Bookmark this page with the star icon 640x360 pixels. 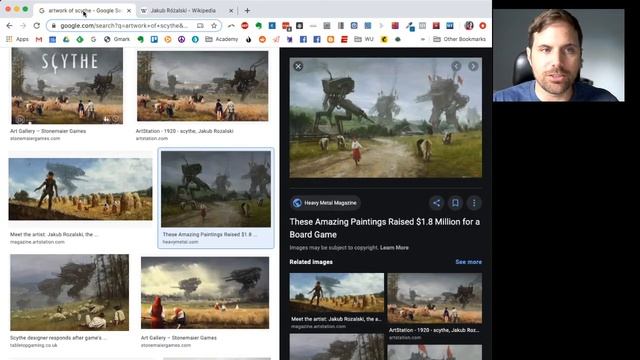coord(214,26)
